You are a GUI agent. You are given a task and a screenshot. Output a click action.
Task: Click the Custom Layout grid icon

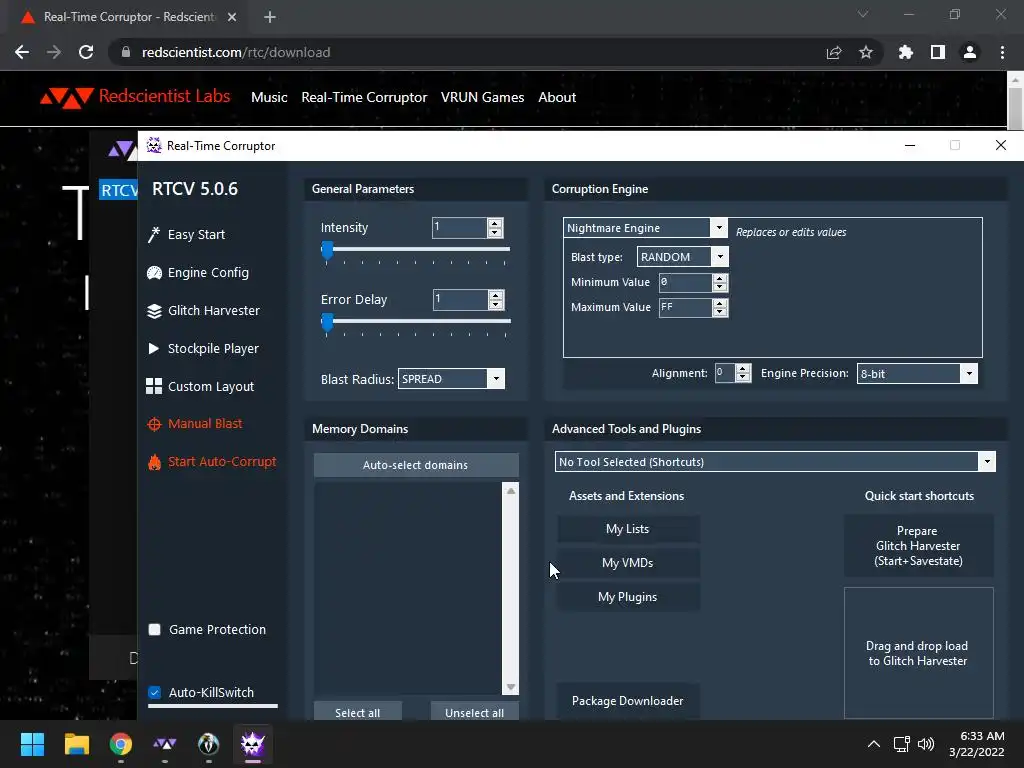[x=154, y=386]
